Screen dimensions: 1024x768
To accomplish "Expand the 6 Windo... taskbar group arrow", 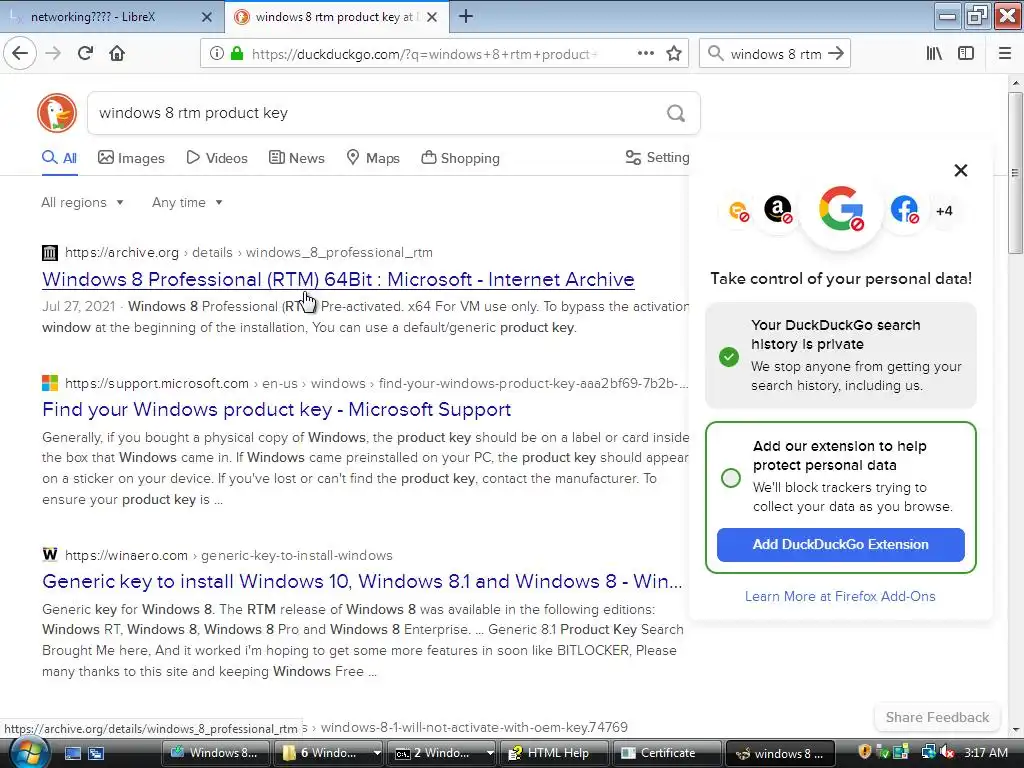I will coord(377,753).
